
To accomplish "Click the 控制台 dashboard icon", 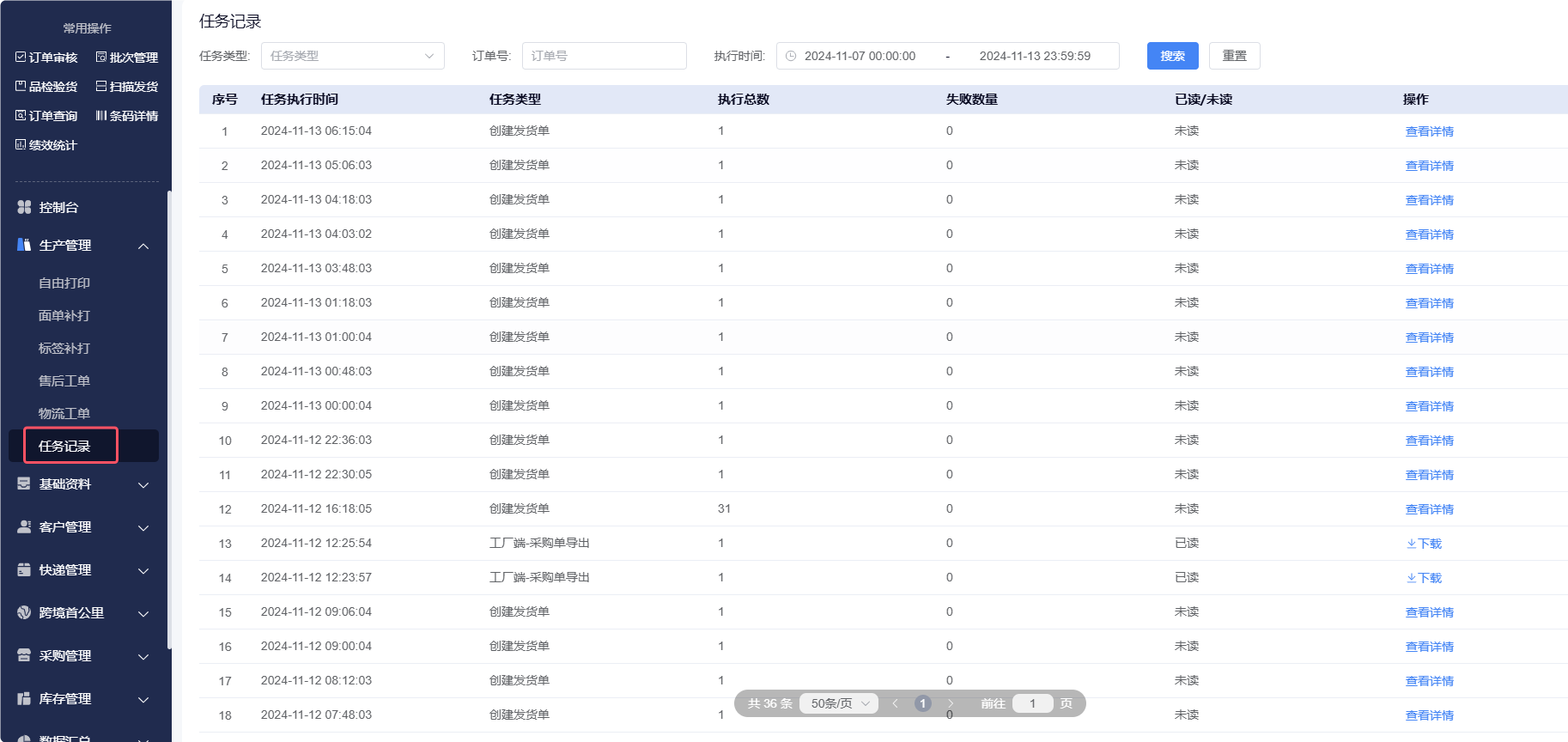I will tap(24, 207).
